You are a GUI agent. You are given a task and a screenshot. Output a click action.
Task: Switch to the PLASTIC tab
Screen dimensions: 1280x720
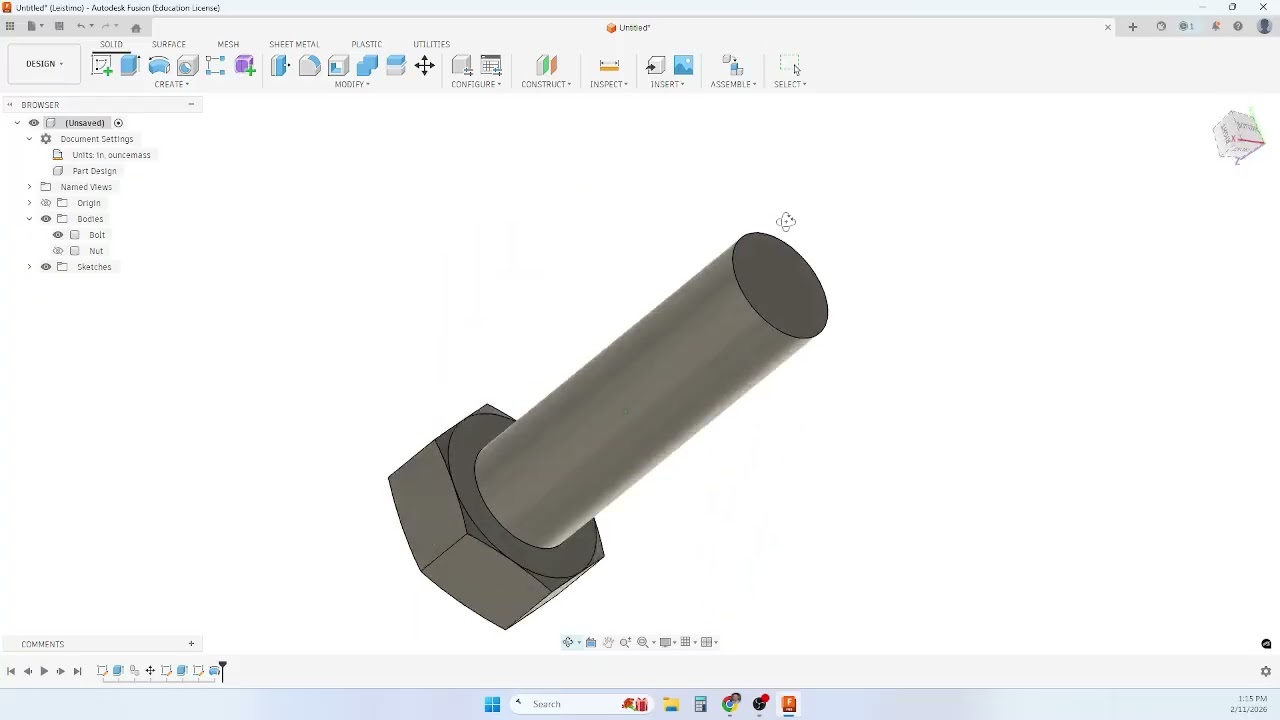(x=366, y=44)
